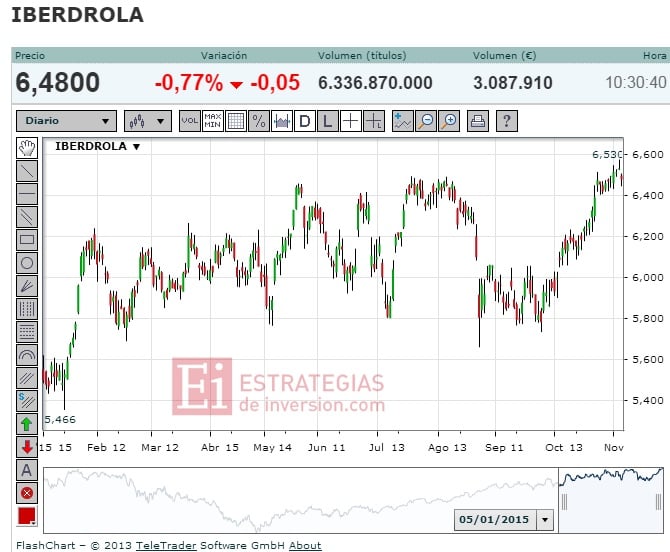Click the Variación column header

pos(224,56)
